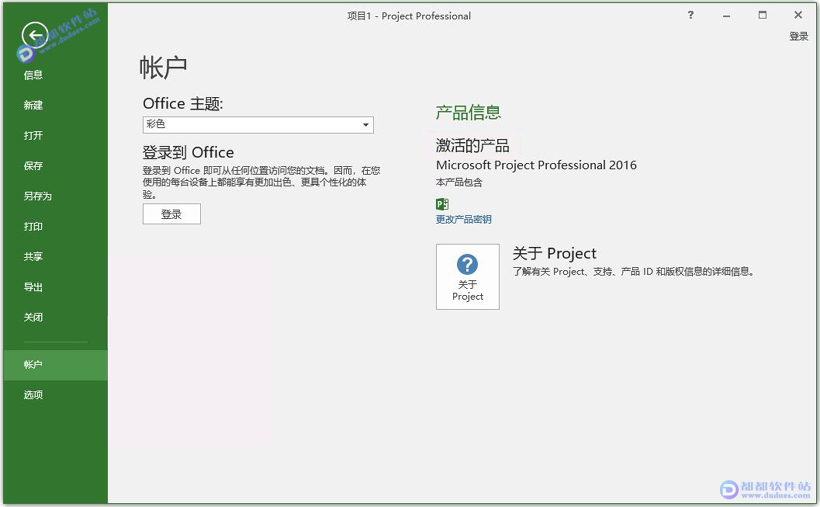Minimize the Project Professional window
This screenshot has width=820, height=507.
coord(726,16)
